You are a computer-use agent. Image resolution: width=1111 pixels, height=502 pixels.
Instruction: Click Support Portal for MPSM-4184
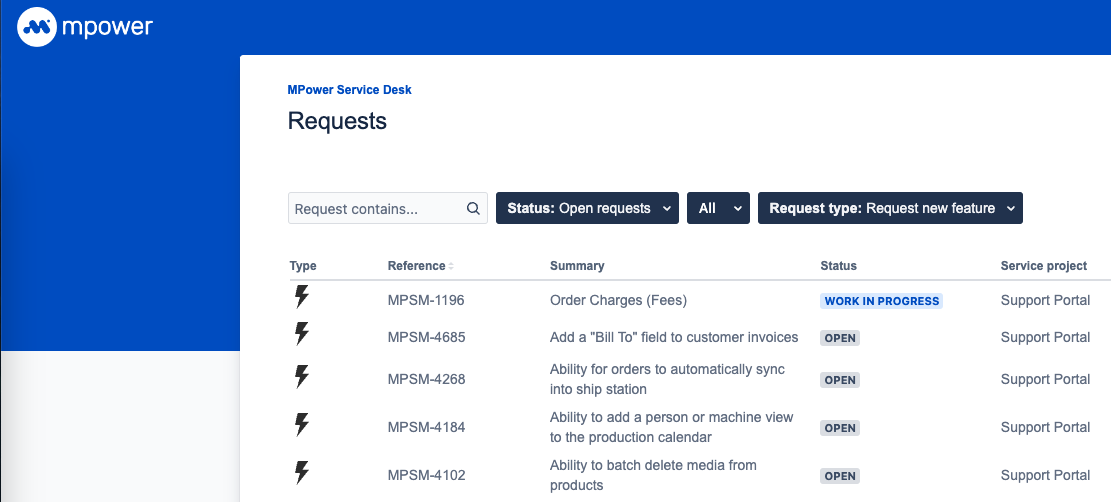click(x=1045, y=427)
